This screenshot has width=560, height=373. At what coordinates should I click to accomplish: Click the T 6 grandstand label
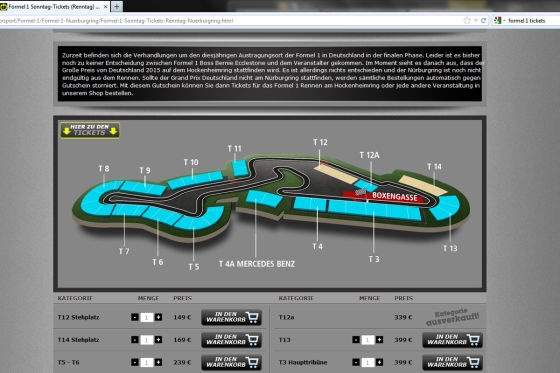pos(158,262)
